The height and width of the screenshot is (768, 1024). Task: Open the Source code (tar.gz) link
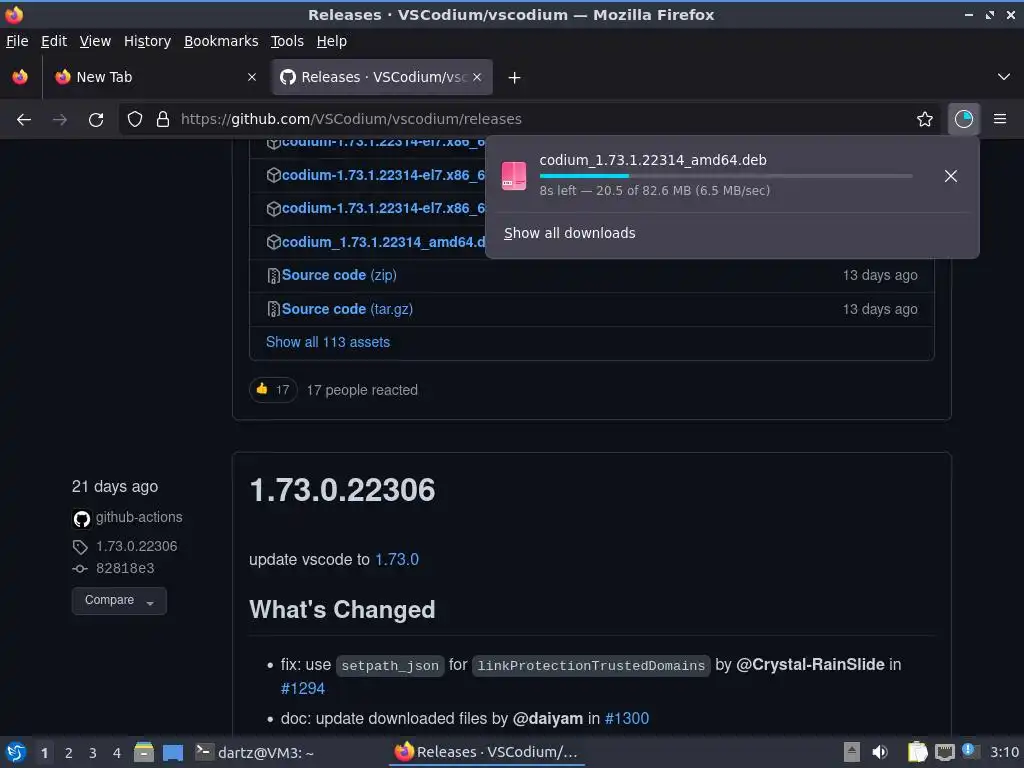tap(347, 309)
